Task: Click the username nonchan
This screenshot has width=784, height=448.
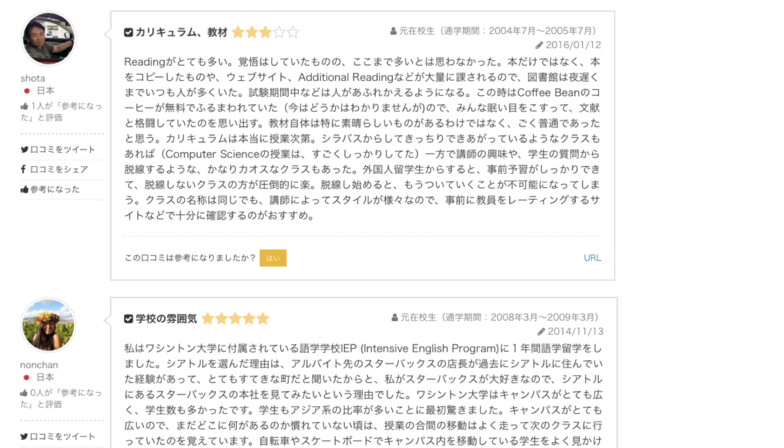Action: 39,365
